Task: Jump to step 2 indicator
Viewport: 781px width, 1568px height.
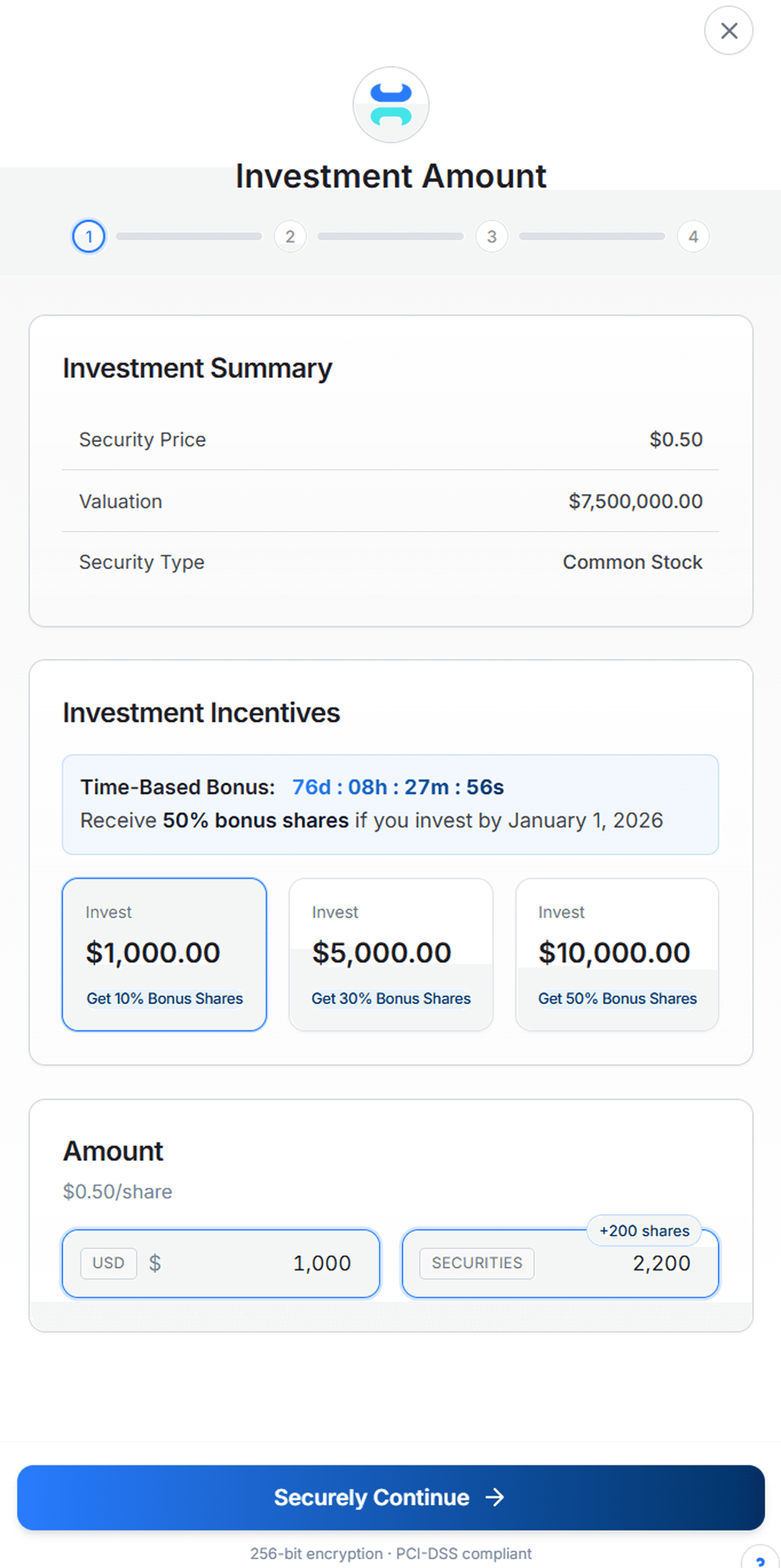Action: (x=290, y=236)
